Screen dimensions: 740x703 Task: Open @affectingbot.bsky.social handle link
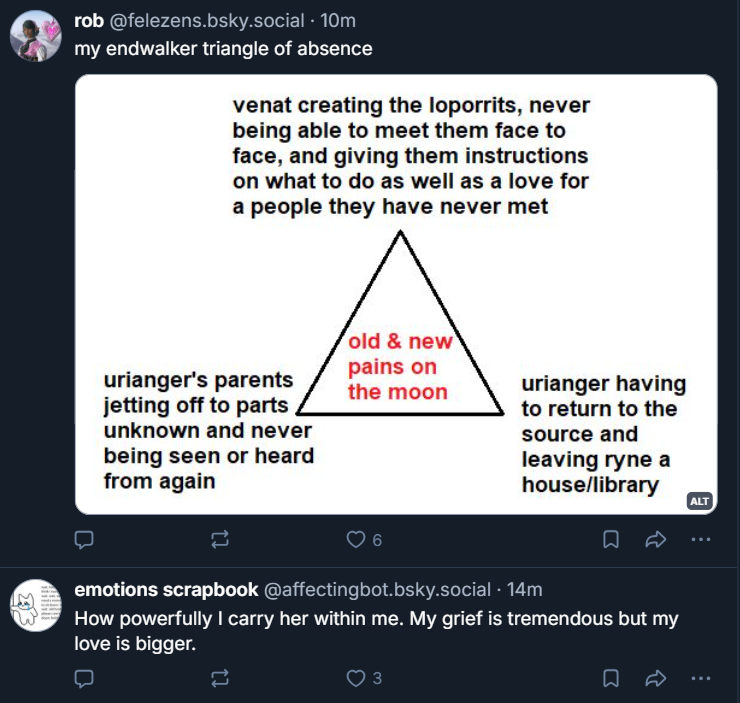coord(377,590)
